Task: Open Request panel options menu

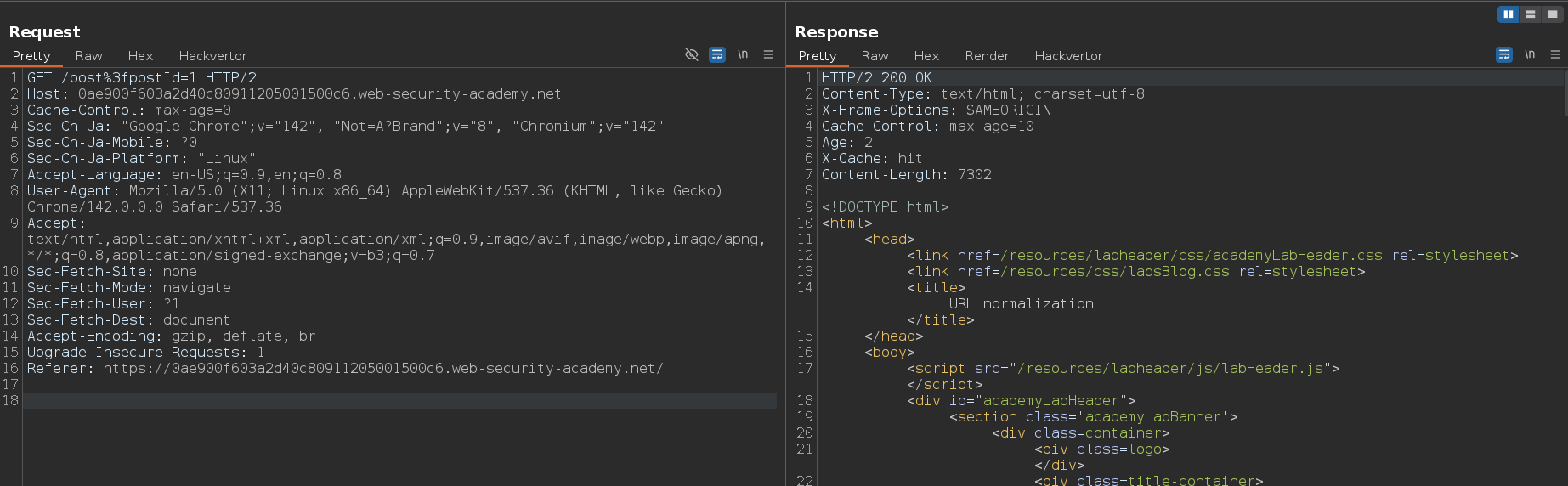Action: pos(768,54)
